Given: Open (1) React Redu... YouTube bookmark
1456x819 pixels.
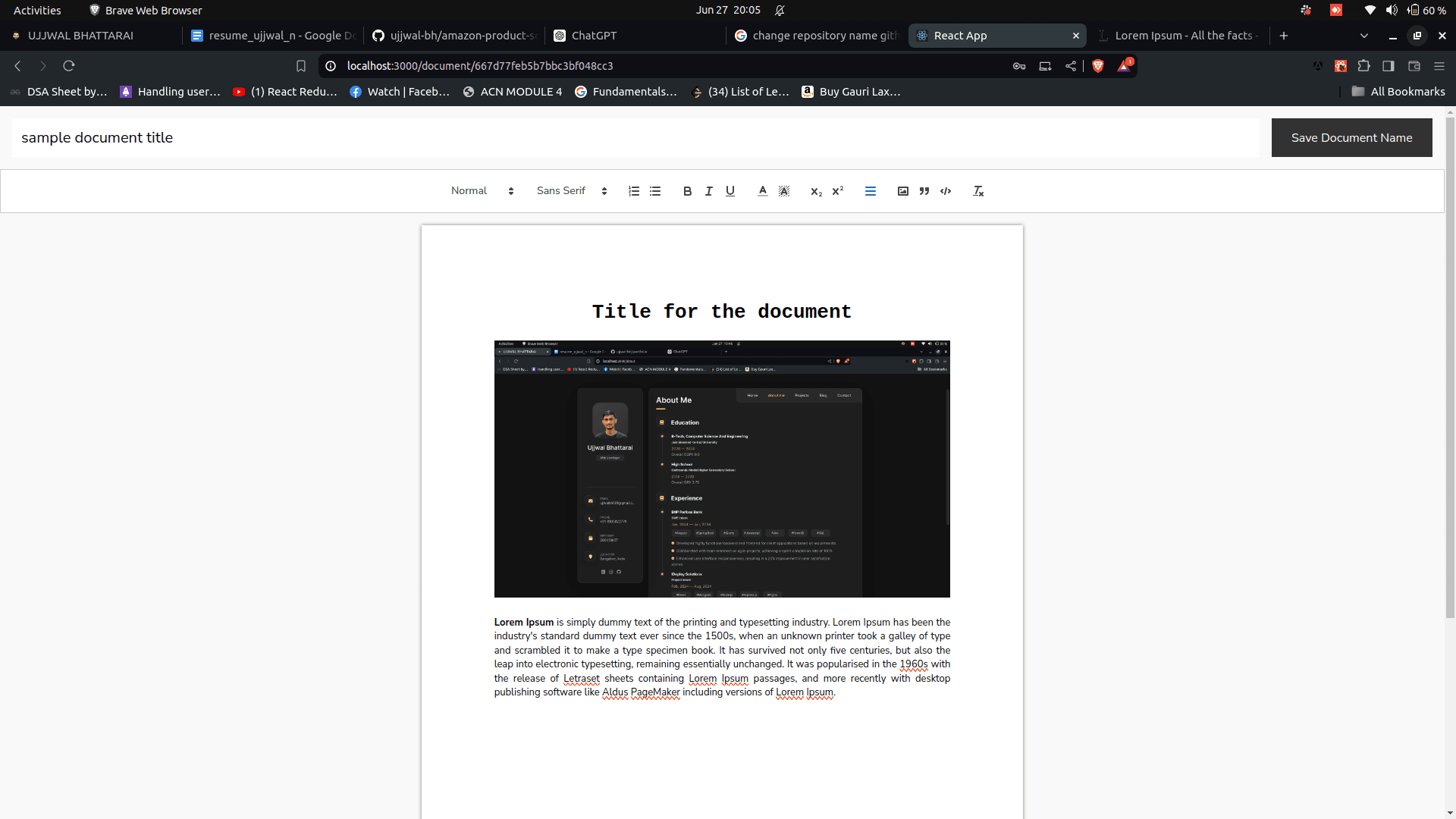Looking at the screenshot, I should click(x=285, y=92).
